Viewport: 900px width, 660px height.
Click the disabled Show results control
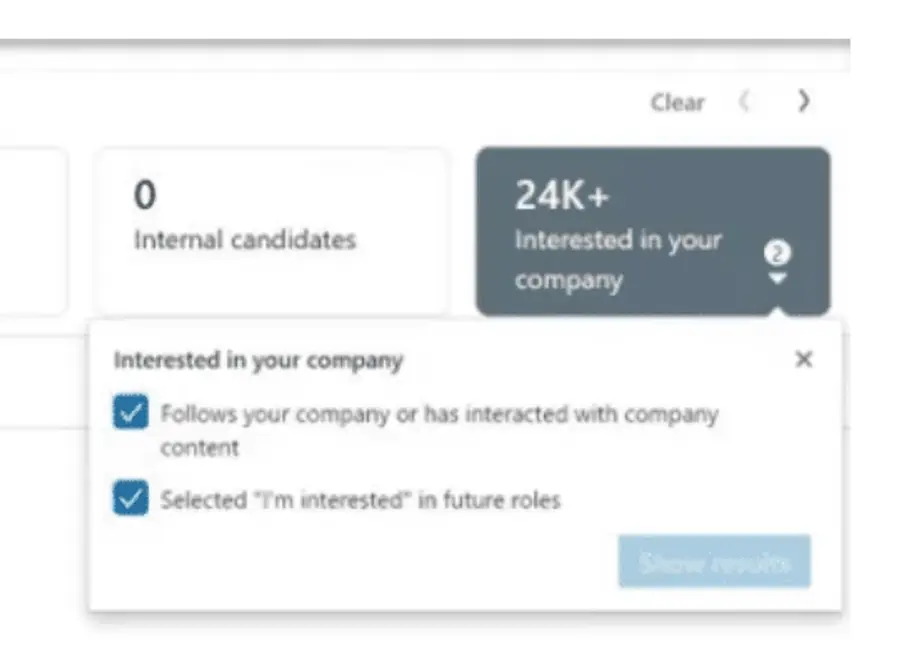click(x=714, y=561)
